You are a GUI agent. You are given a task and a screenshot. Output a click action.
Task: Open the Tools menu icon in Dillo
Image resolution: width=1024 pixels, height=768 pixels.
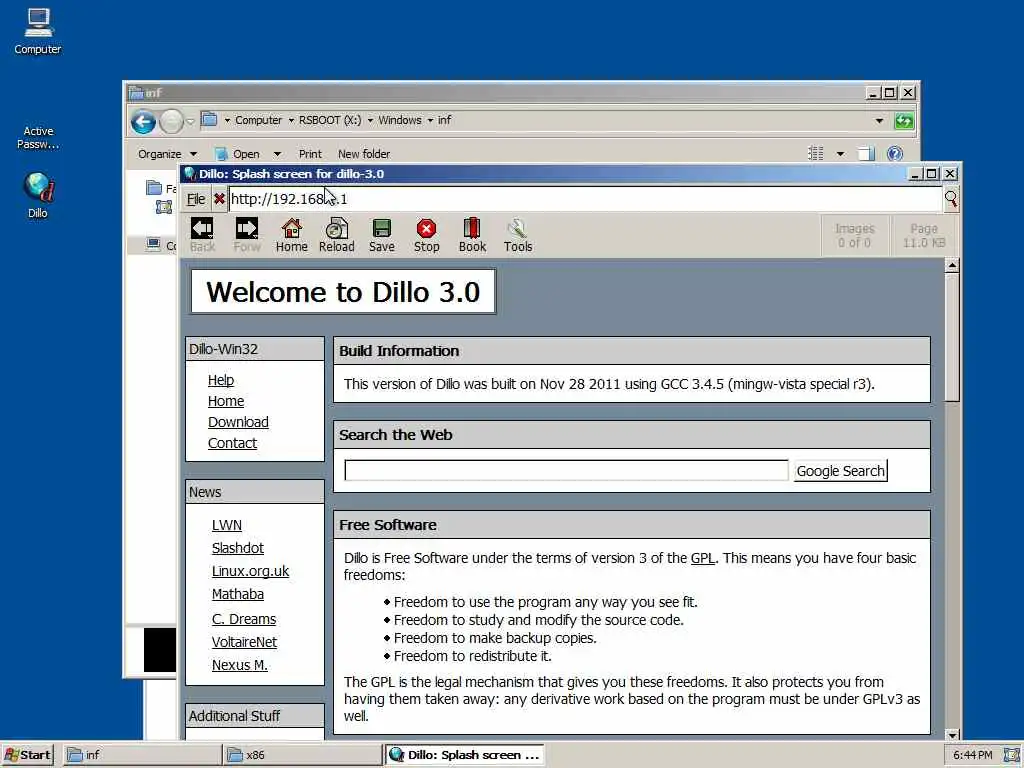click(518, 235)
